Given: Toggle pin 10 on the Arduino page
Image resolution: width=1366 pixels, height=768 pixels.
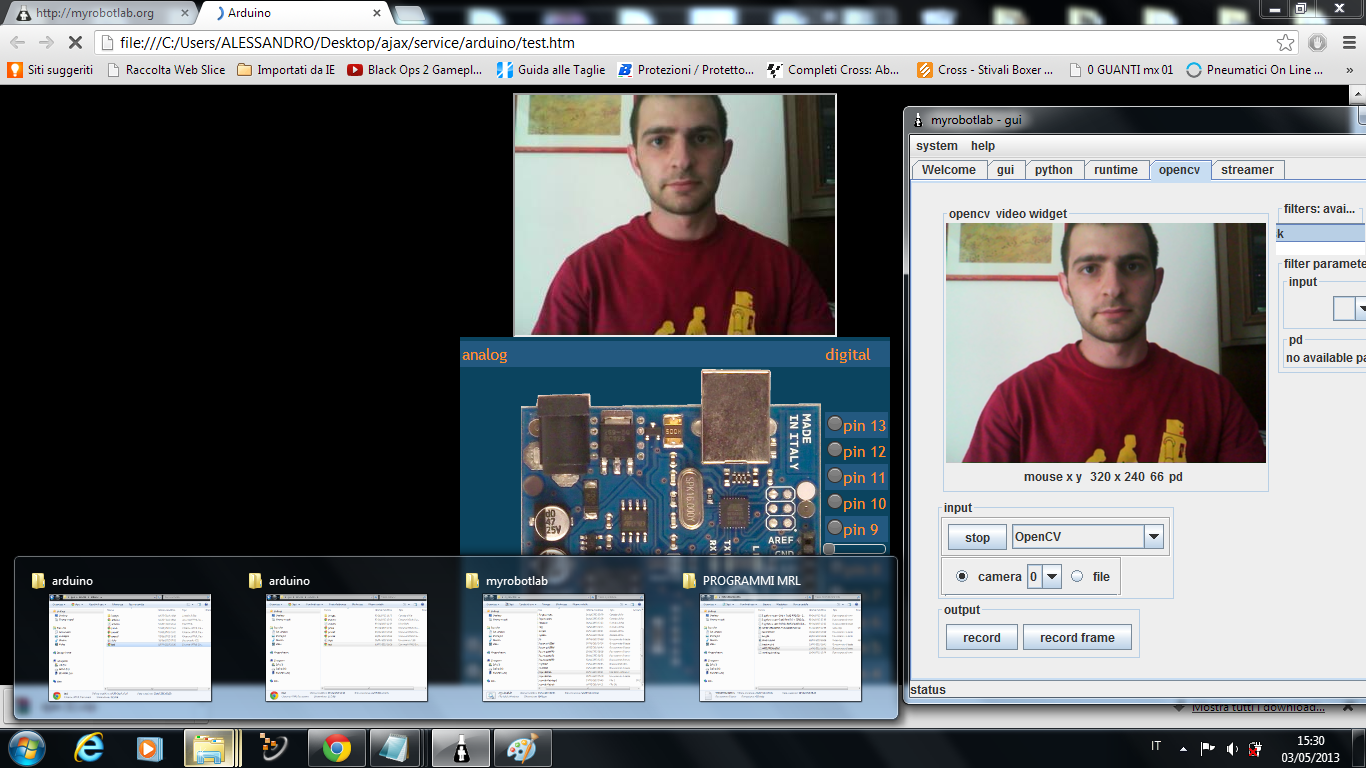Looking at the screenshot, I should (835, 502).
